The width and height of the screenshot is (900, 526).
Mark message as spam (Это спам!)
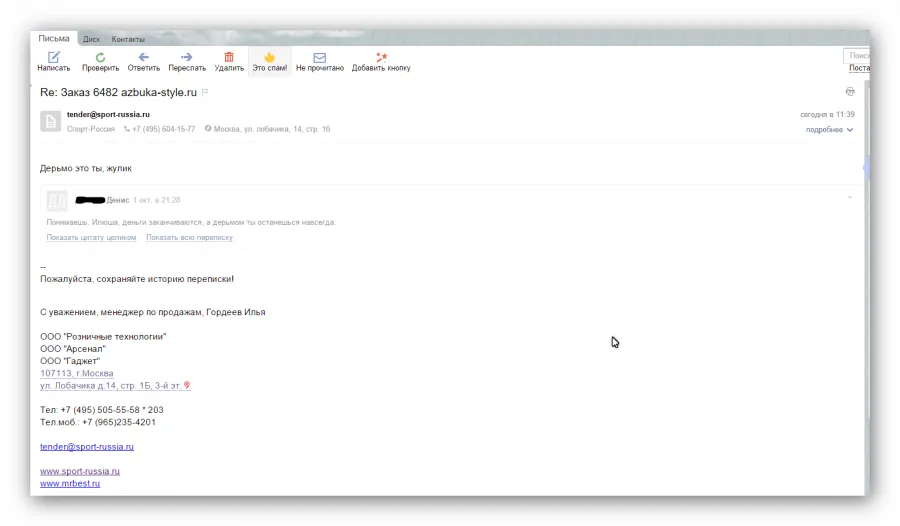pyautogui.click(x=270, y=61)
